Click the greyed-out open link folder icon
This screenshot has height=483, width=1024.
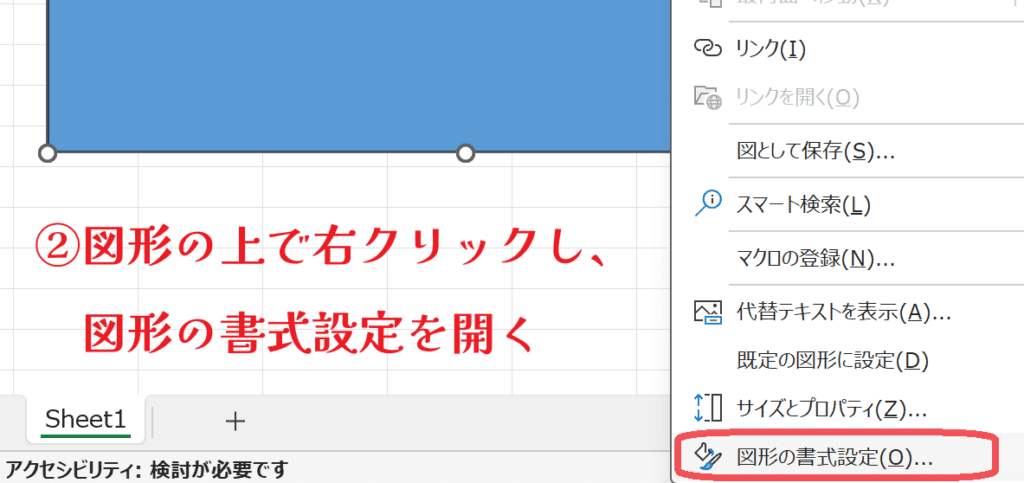(x=707, y=97)
